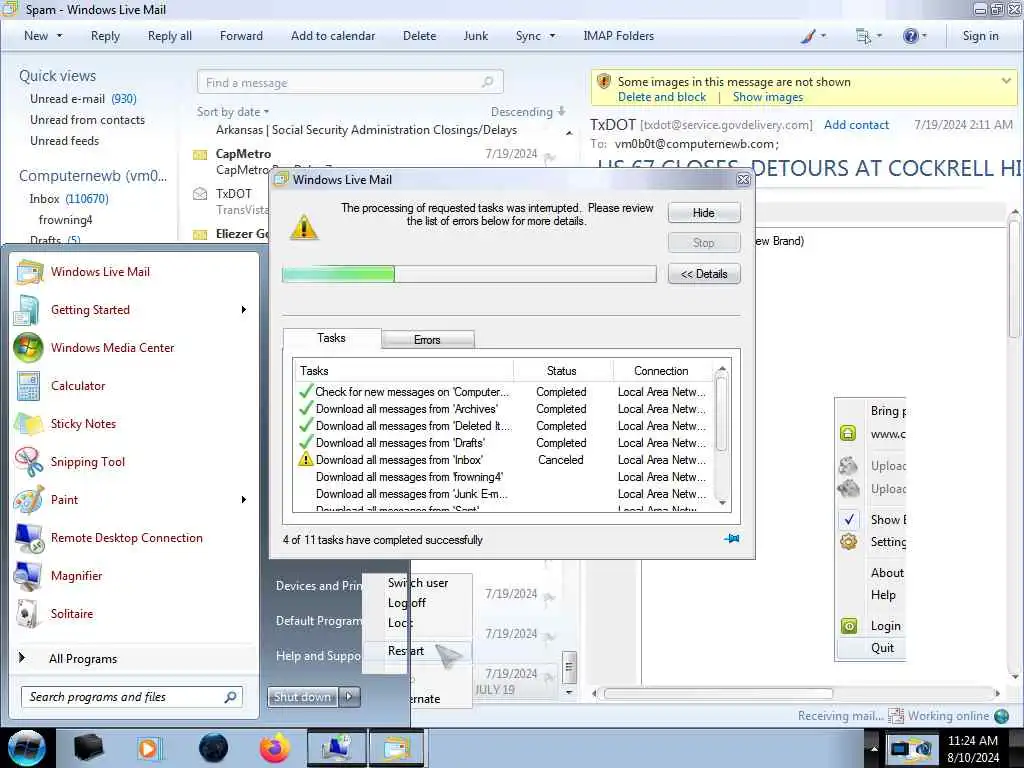Click the Hide button in dialog

pyautogui.click(x=704, y=213)
